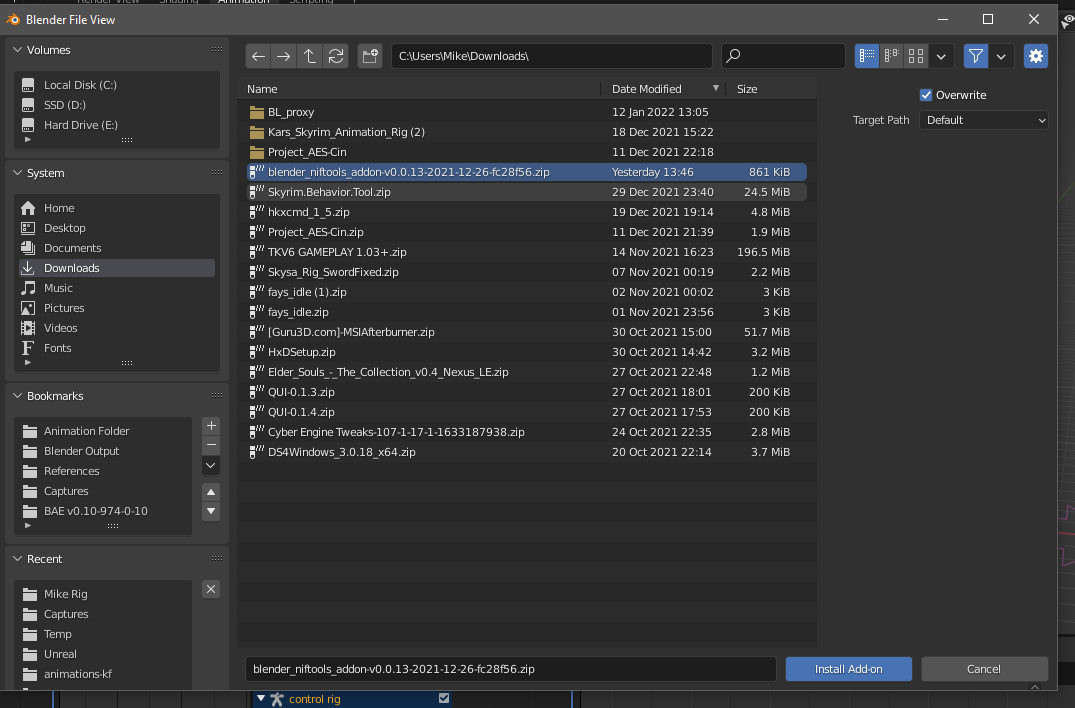Uncheck the Overwrite checkbox
1075x708 pixels.
tap(926, 95)
